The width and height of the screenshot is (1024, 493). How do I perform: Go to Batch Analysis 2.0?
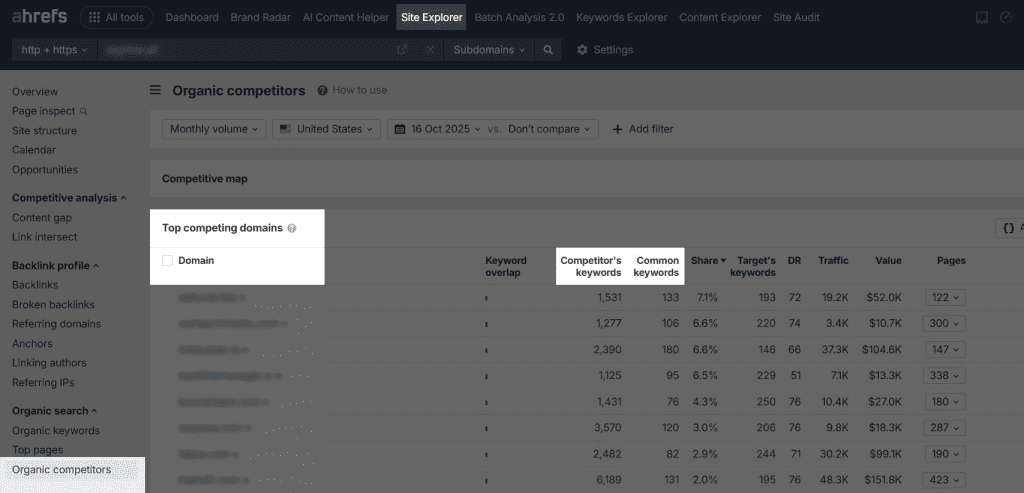[519, 18]
